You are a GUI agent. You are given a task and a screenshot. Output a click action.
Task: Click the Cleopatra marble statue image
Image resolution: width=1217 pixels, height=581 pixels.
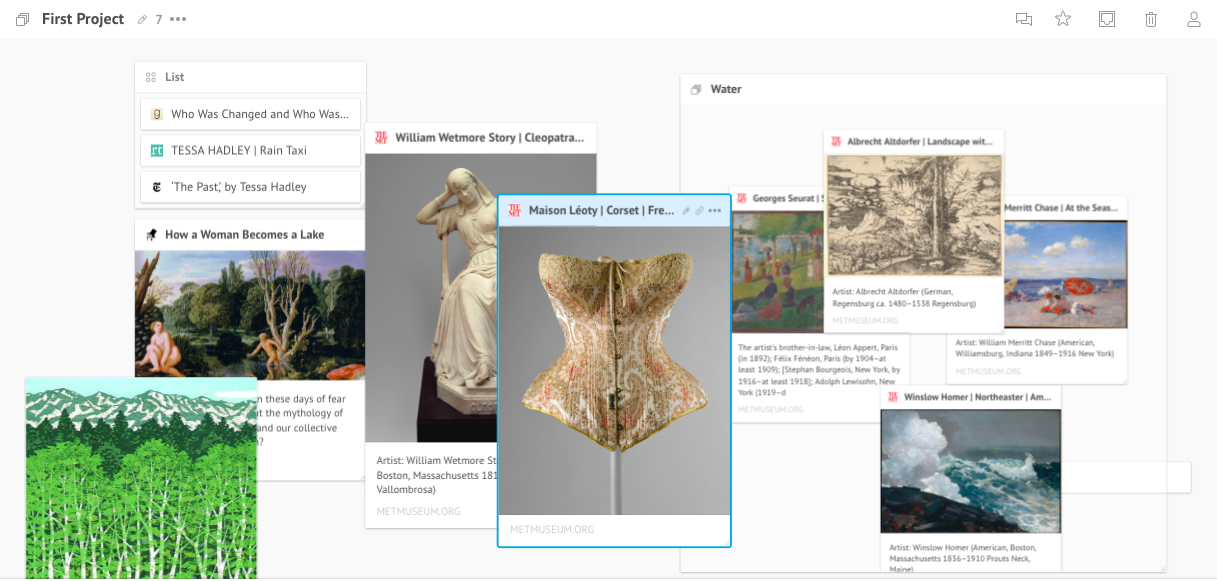(431, 298)
